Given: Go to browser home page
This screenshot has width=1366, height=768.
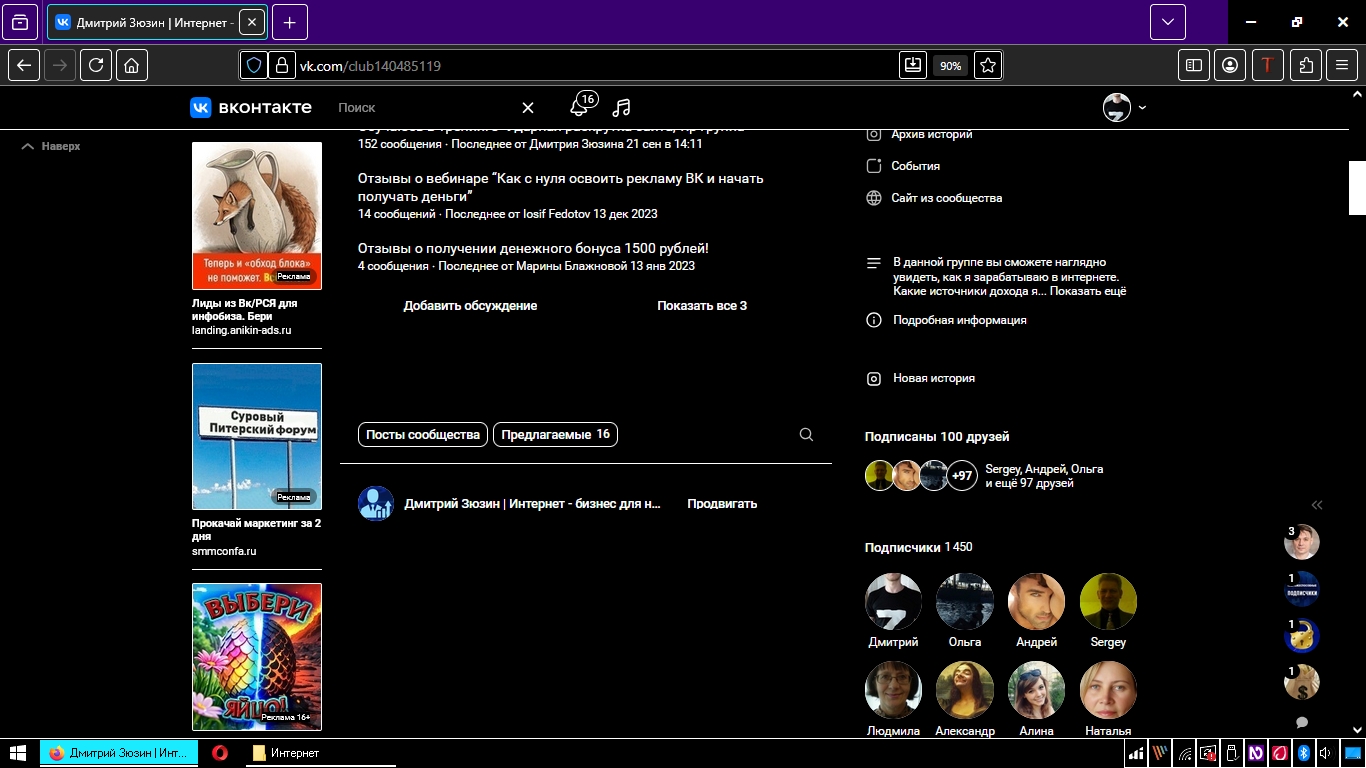Looking at the screenshot, I should click(132, 65).
